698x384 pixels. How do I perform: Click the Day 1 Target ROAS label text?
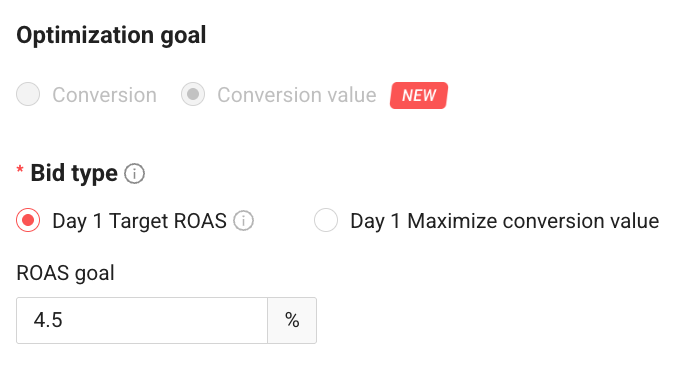click(x=139, y=221)
